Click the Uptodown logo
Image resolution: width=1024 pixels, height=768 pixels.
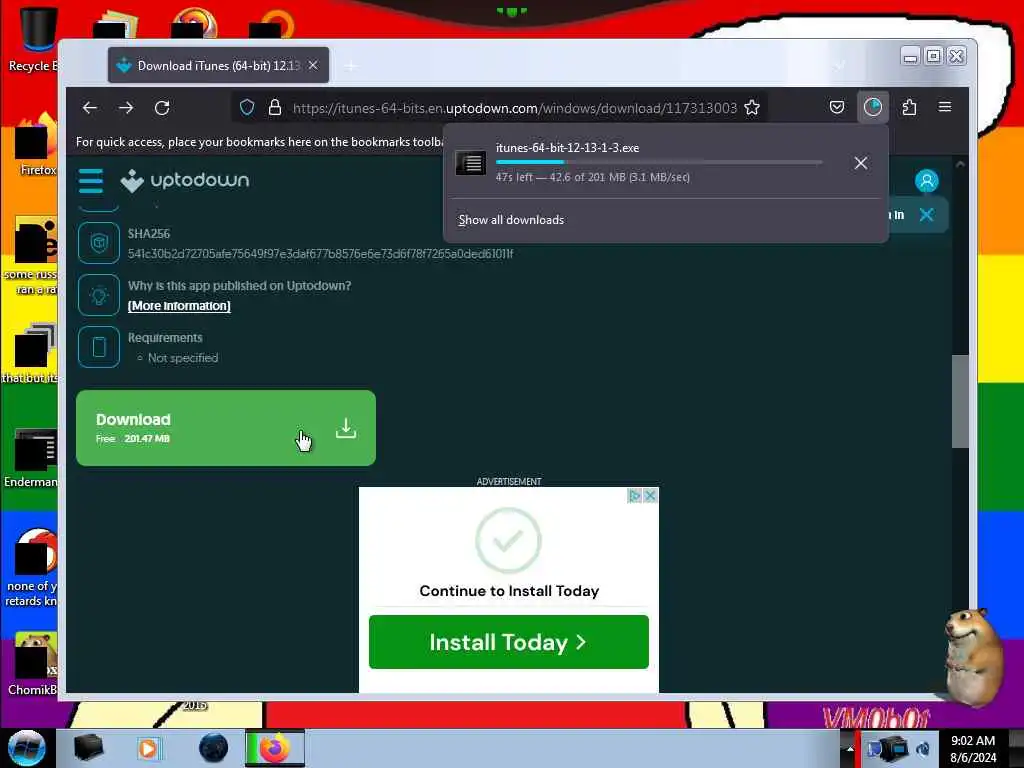coord(185,180)
